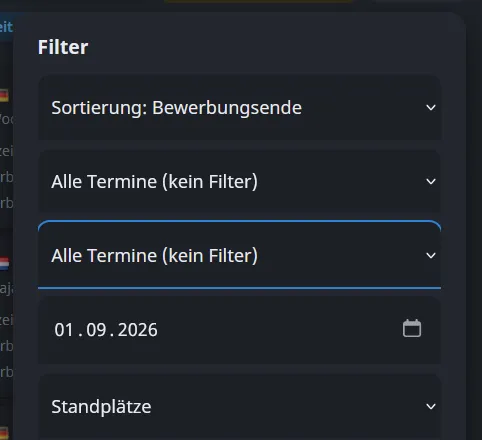Screen dimensions: 482x440
Task: Click the Sortierung dropdown chevron arrow
Action: [431, 108]
